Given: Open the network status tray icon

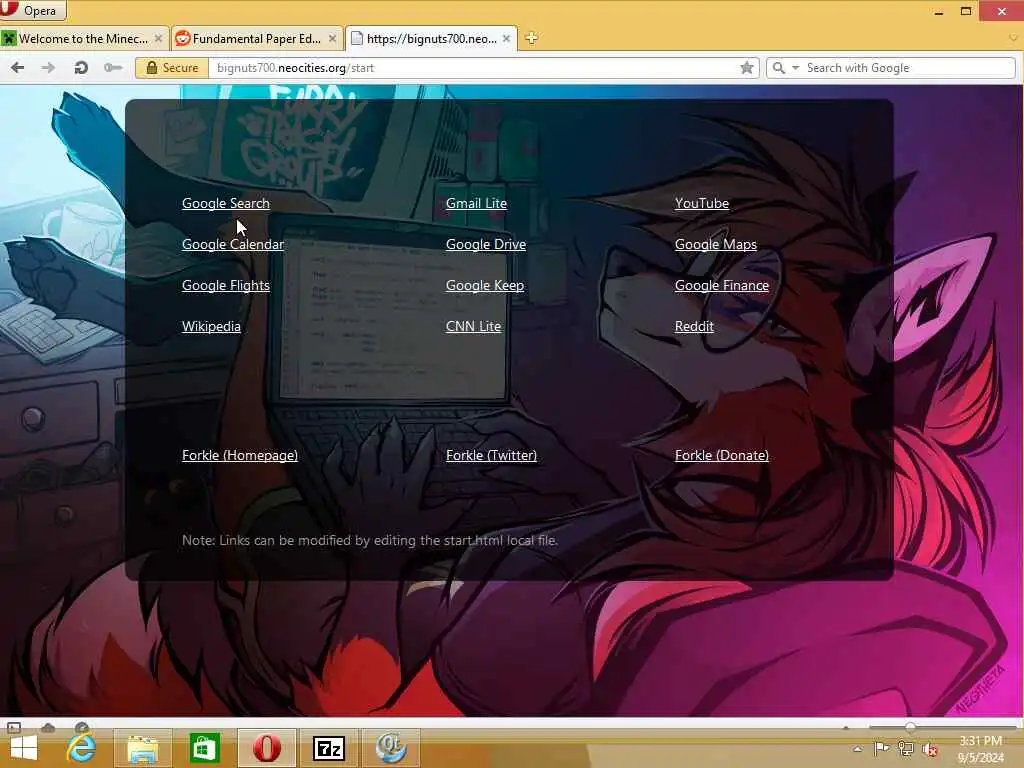Looking at the screenshot, I should click(905, 749).
